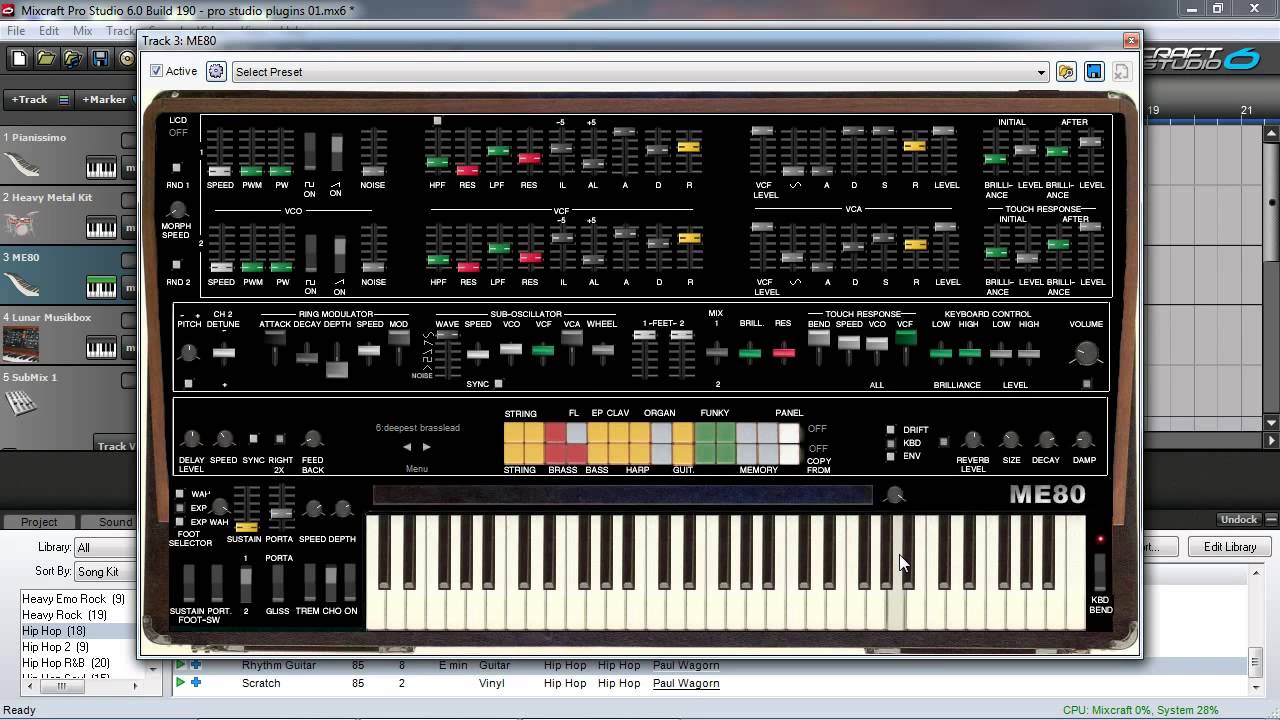
Task: Open the keyboard icon on Pianissimo track
Action: click(x=101, y=168)
